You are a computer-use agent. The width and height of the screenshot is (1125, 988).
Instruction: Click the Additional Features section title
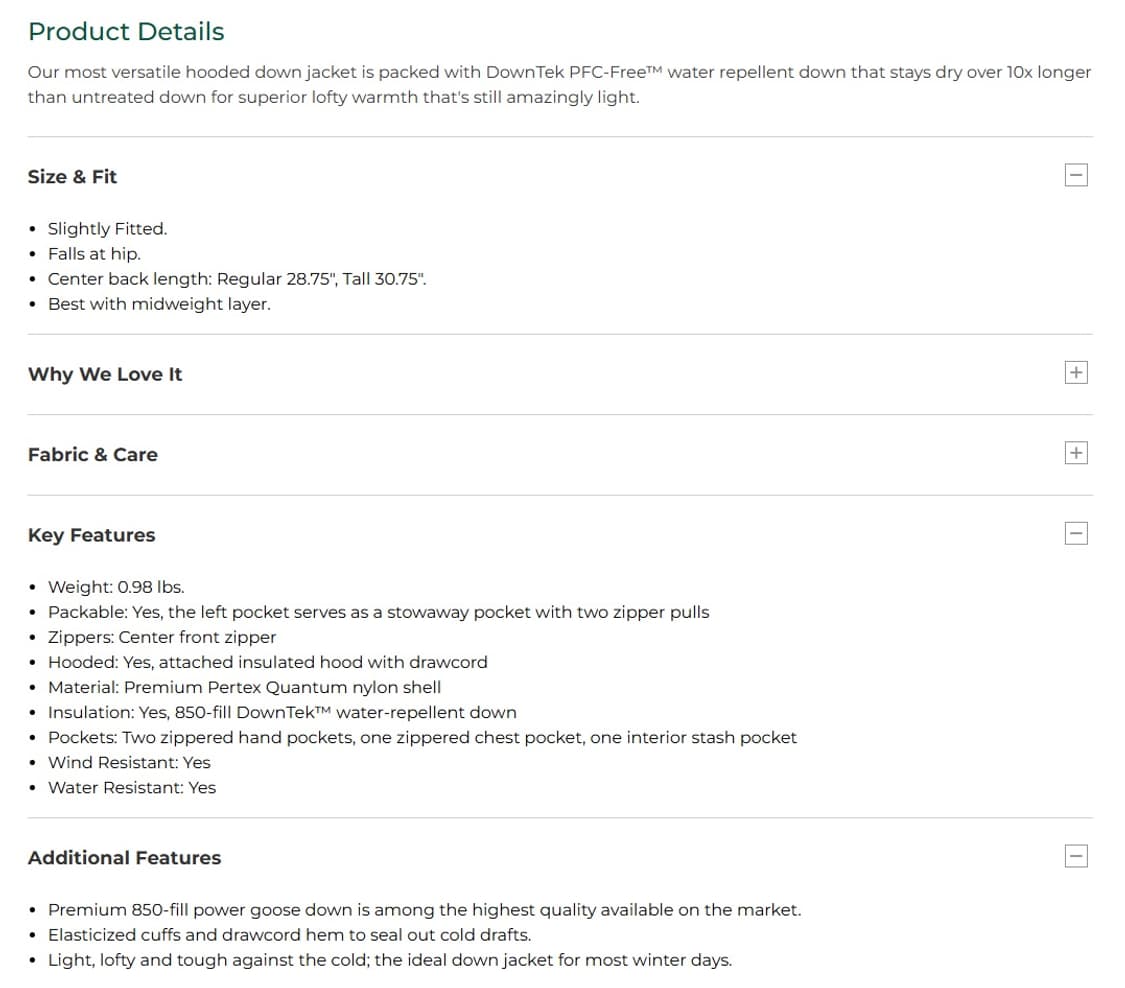pos(125,858)
